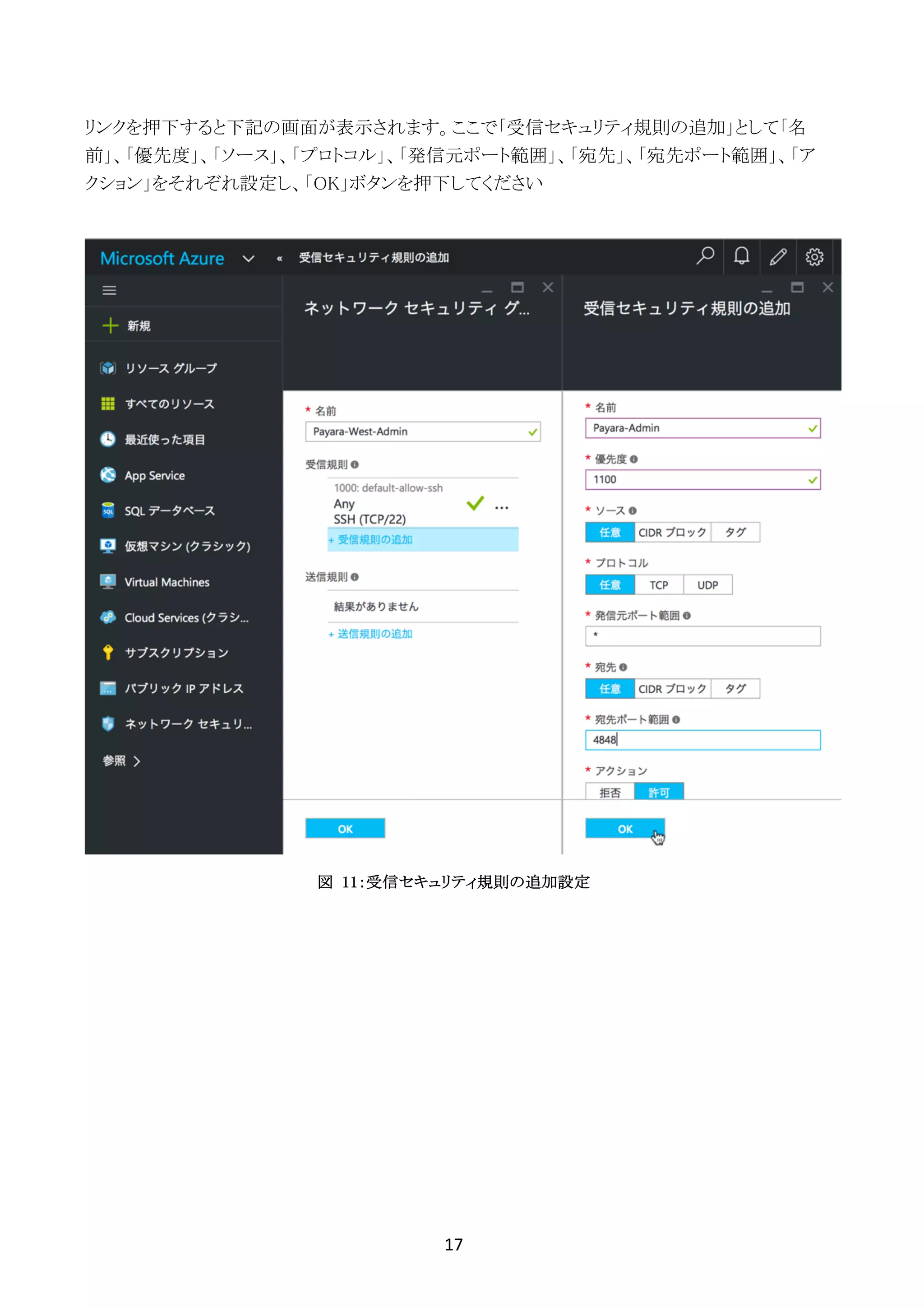Choose 拒否 action
The width and height of the screenshot is (924, 1308).
pyautogui.click(x=610, y=792)
